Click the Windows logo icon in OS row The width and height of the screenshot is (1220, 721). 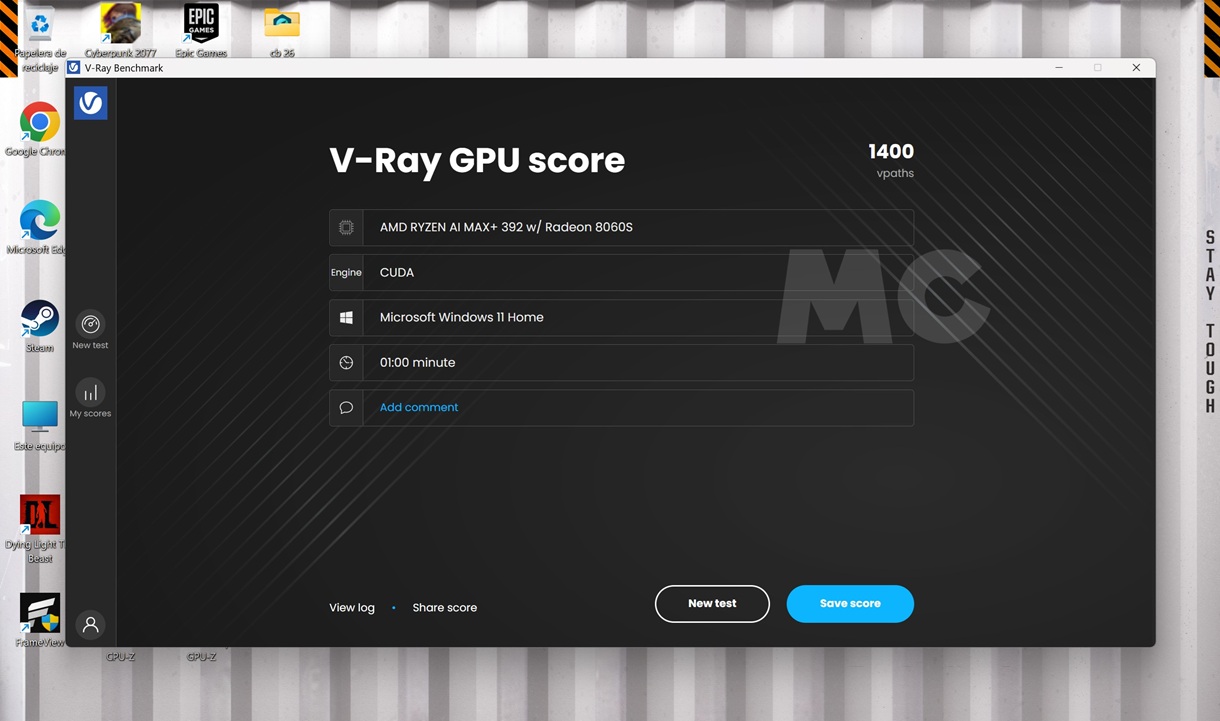(346, 317)
